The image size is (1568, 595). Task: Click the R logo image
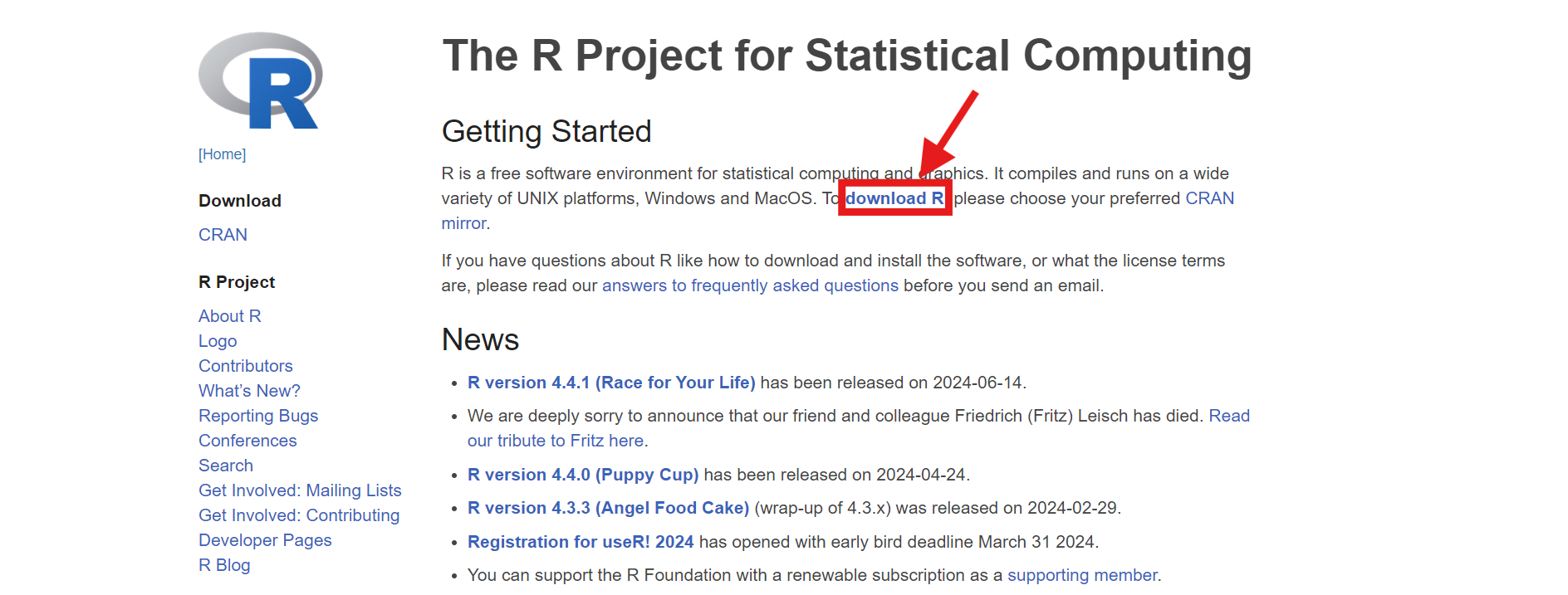click(260, 80)
